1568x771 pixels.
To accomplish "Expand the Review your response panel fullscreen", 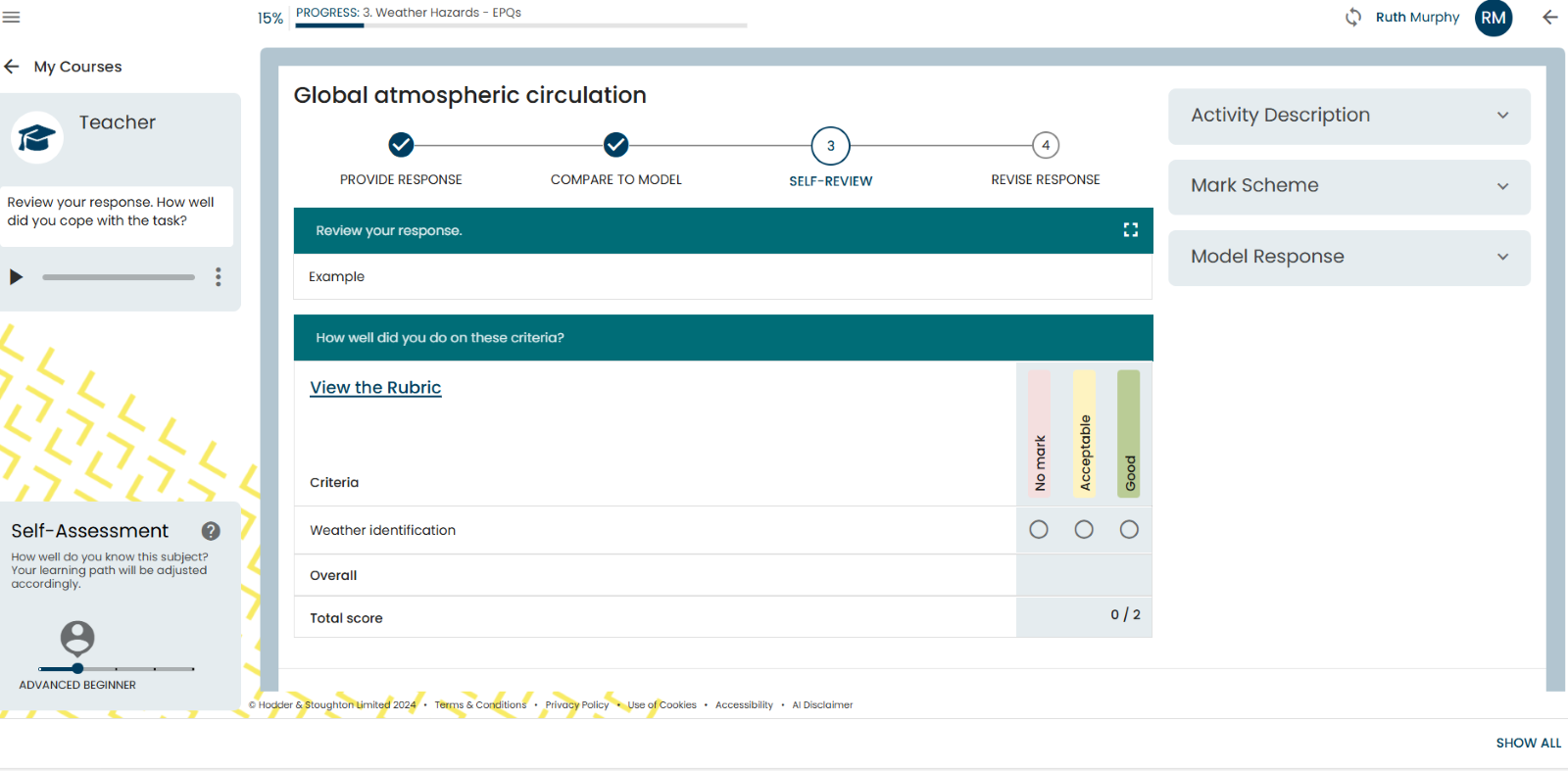I will 1130,230.
